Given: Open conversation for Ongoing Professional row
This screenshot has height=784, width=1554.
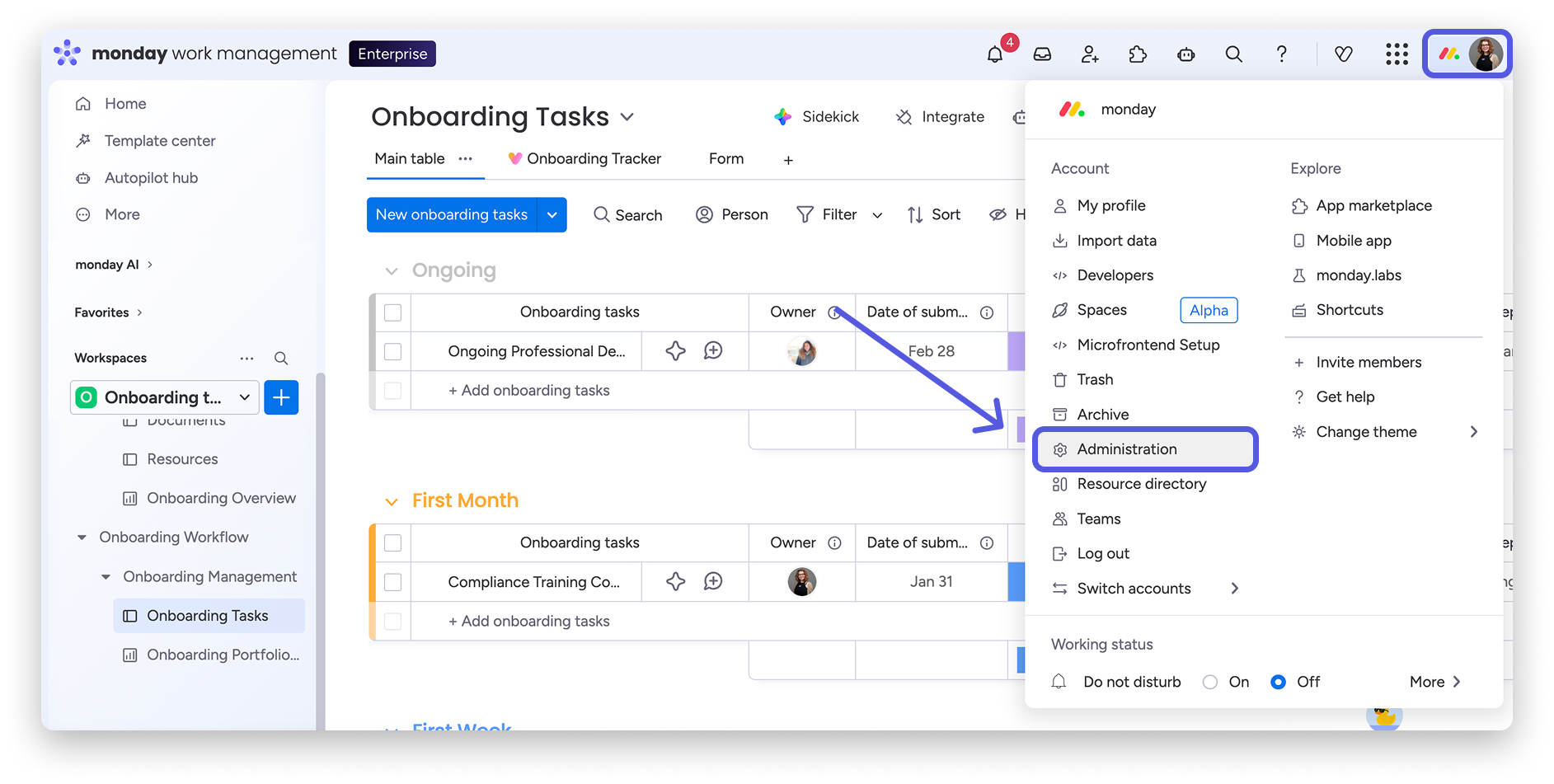Looking at the screenshot, I should pyautogui.click(x=713, y=351).
